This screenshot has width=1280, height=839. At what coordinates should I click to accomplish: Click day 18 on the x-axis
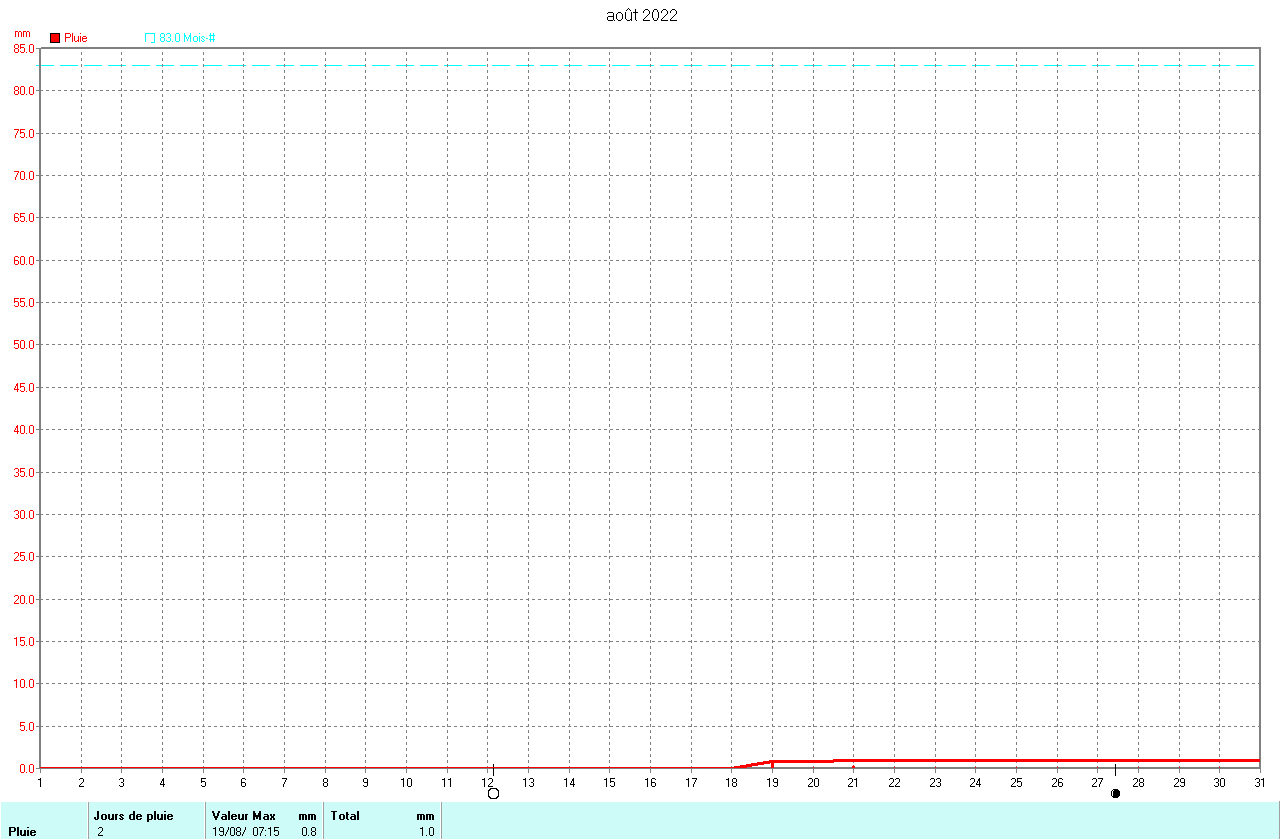tap(731, 782)
